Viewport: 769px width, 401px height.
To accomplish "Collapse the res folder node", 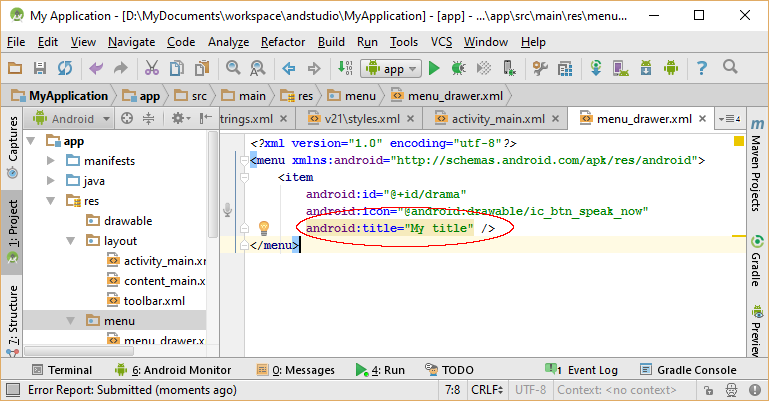I will (51, 201).
